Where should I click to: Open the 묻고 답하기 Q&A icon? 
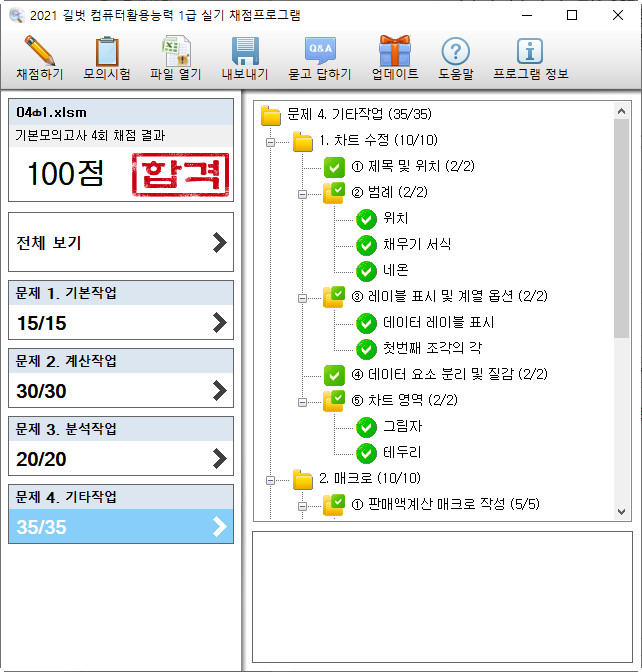tap(320, 51)
